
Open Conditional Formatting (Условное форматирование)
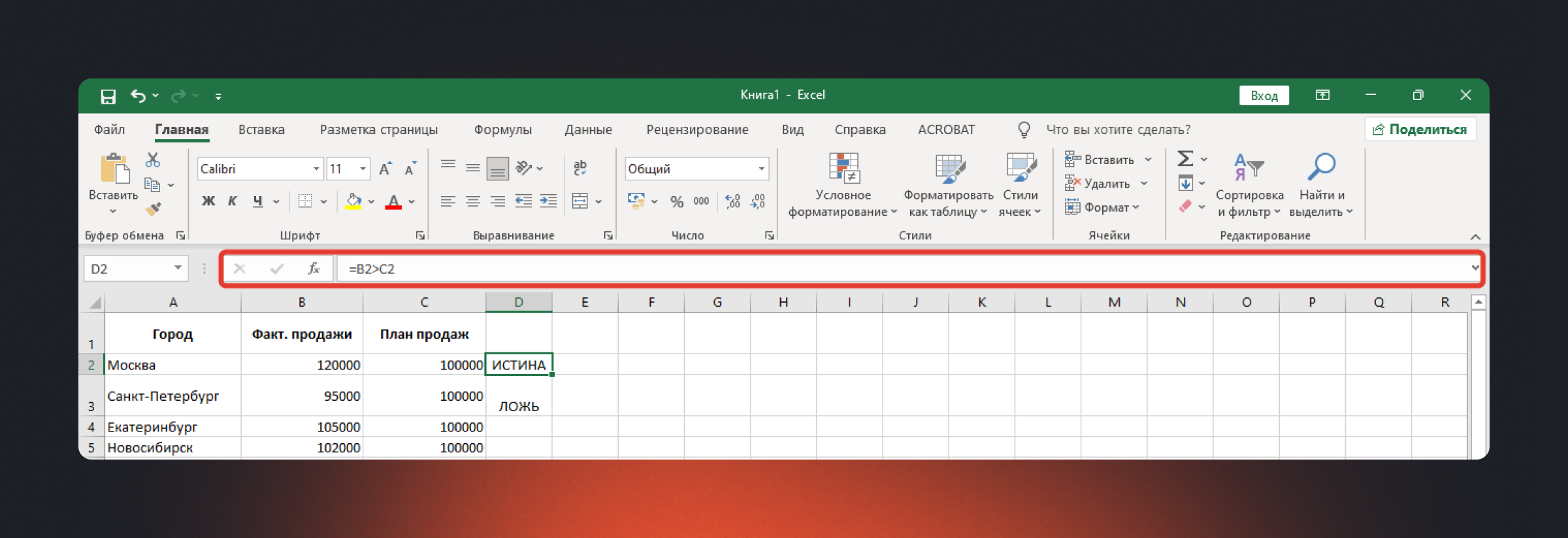[843, 186]
